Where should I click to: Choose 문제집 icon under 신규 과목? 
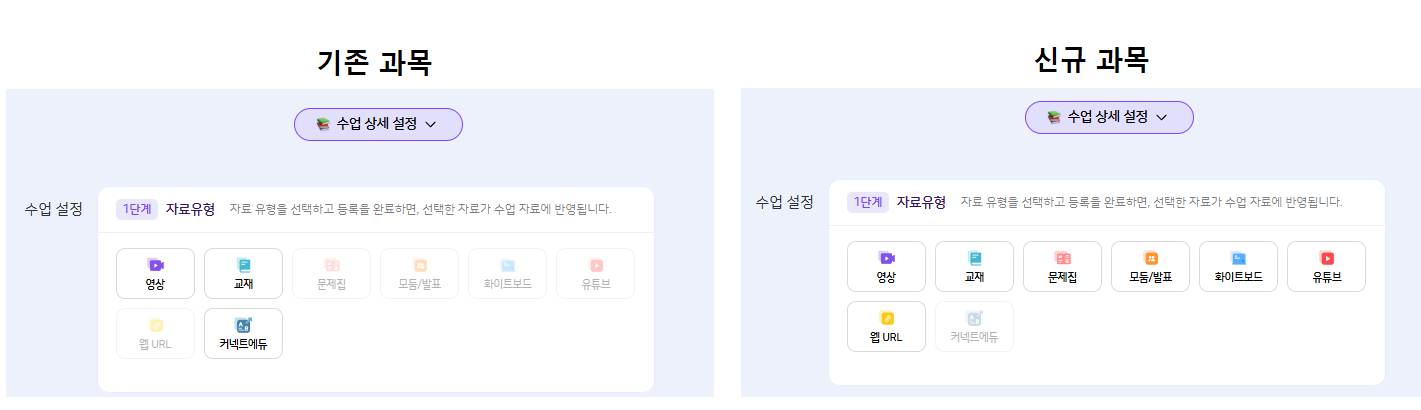(1062, 266)
